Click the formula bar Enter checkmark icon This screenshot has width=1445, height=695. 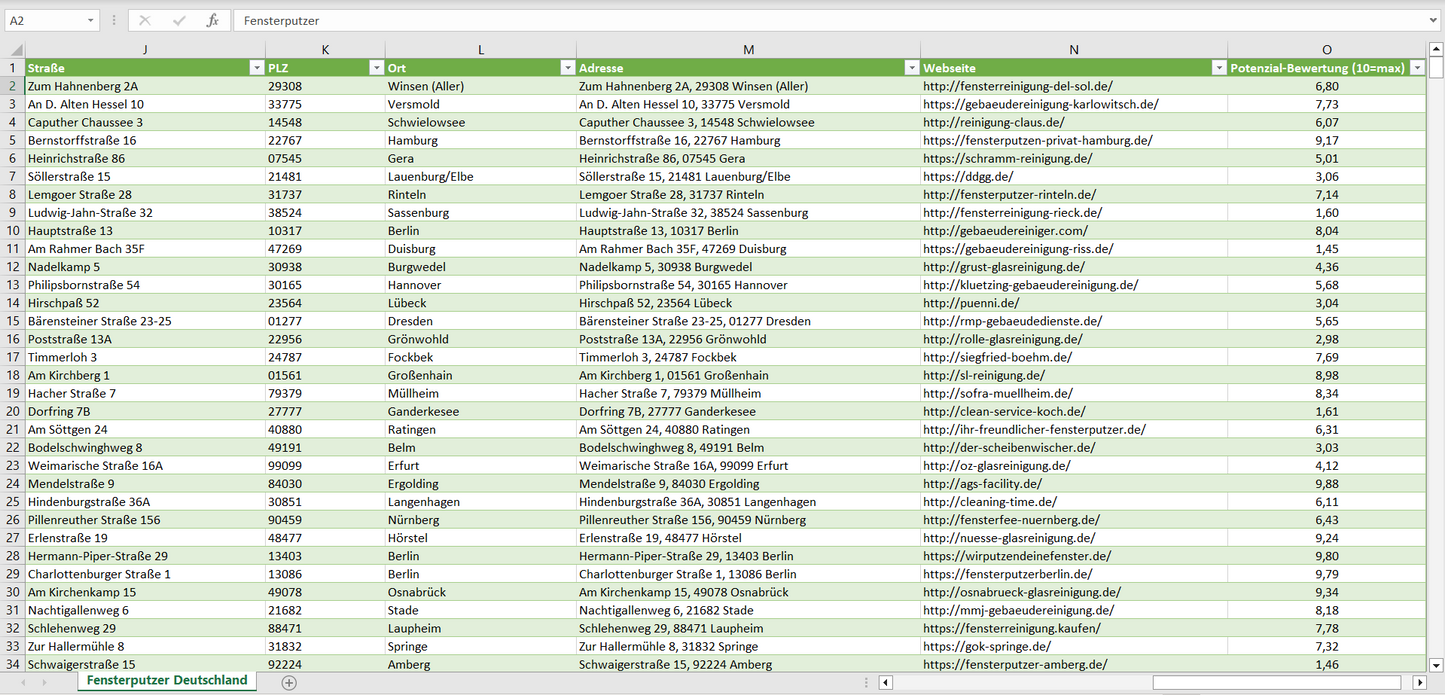point(179,20)
